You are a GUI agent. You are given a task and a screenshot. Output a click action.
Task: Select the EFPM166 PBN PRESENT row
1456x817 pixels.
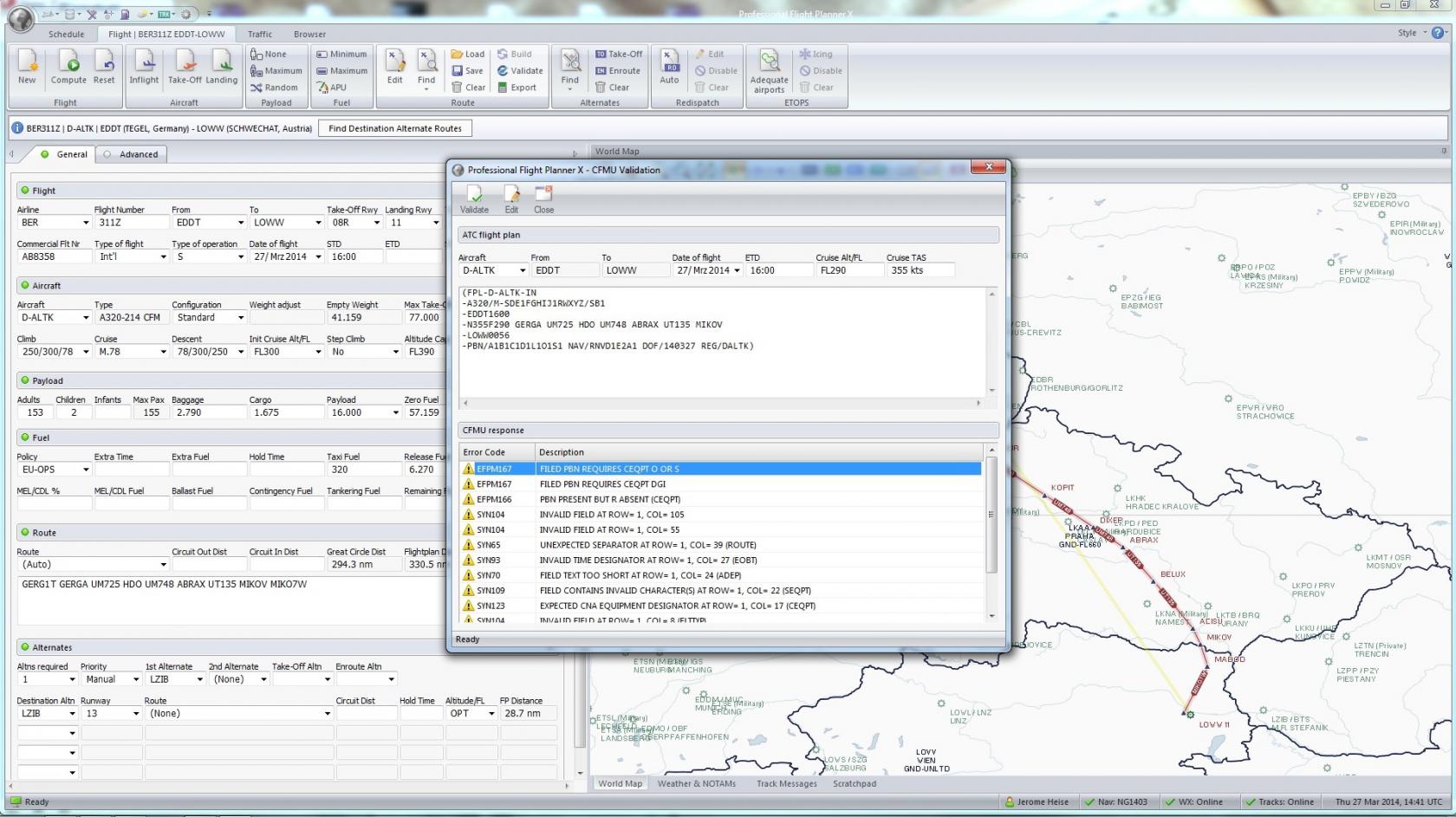[720, 499]
